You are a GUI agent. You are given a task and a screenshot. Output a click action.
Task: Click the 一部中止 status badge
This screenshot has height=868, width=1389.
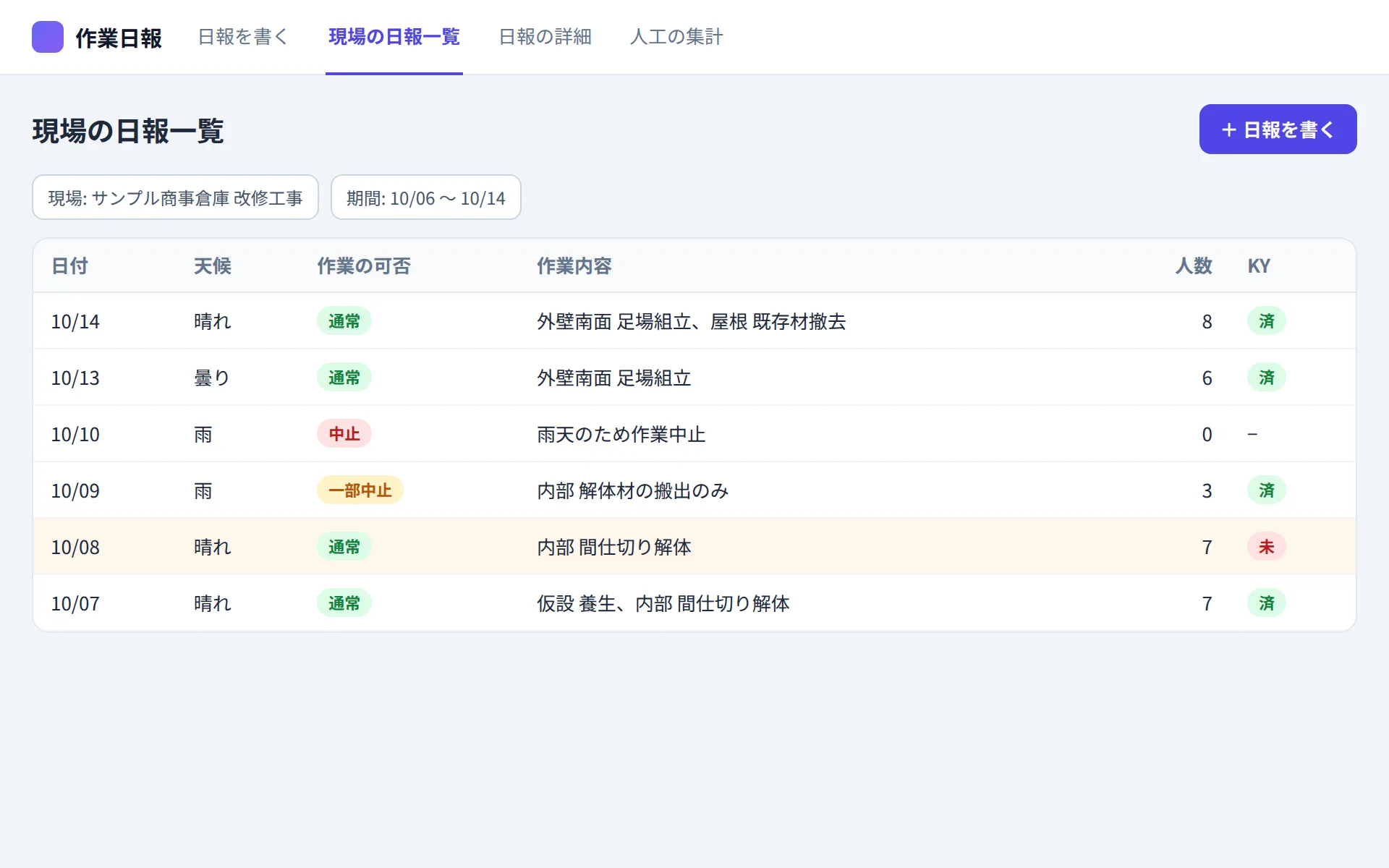tap(360, 490)
